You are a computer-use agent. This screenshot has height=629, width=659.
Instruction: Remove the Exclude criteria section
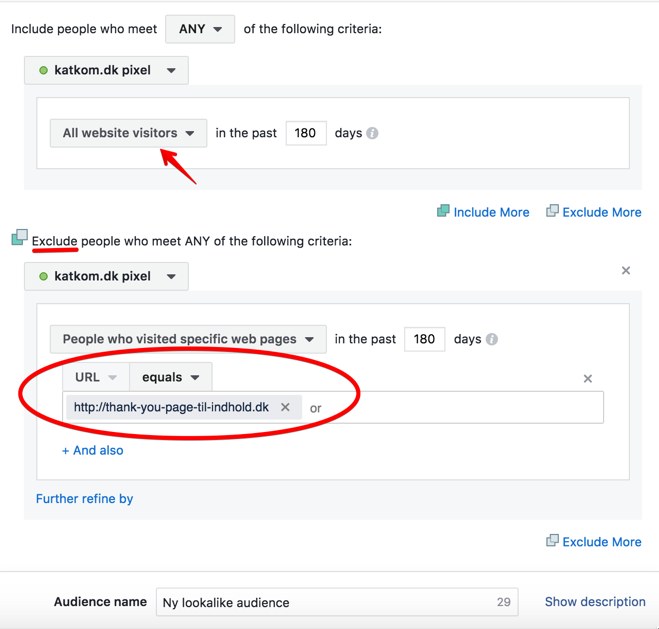click(x=626, y=271)
